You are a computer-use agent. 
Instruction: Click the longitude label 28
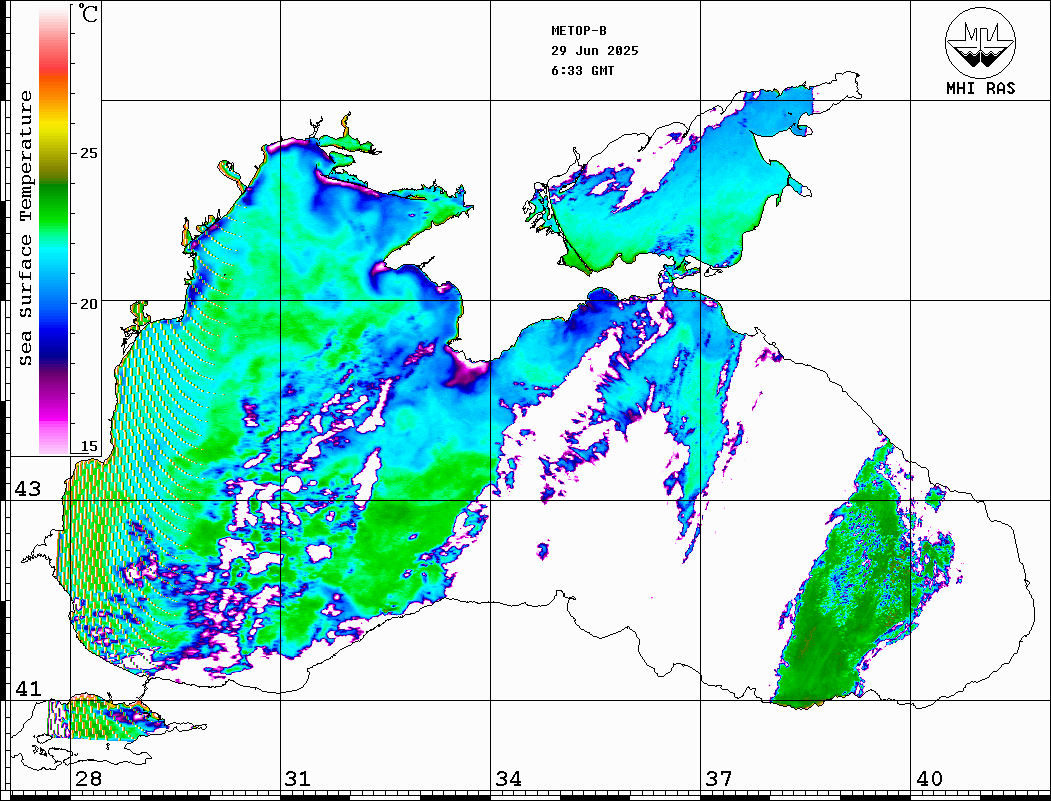tap(88, 779)
